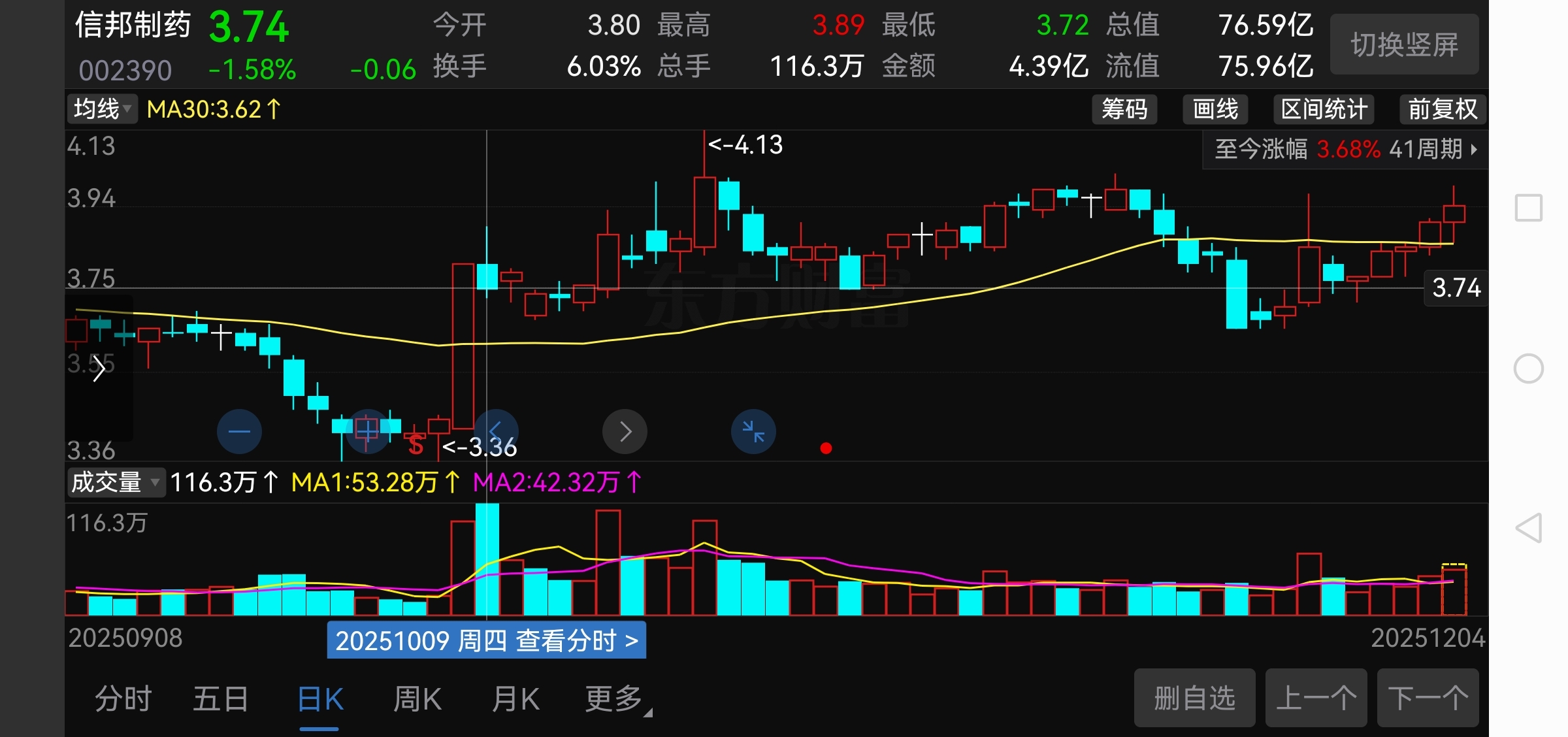The height and width of the screenshot is (737, 1568).
Task: Move crosshair right with round arrow button
Action: tap(625, 431)
